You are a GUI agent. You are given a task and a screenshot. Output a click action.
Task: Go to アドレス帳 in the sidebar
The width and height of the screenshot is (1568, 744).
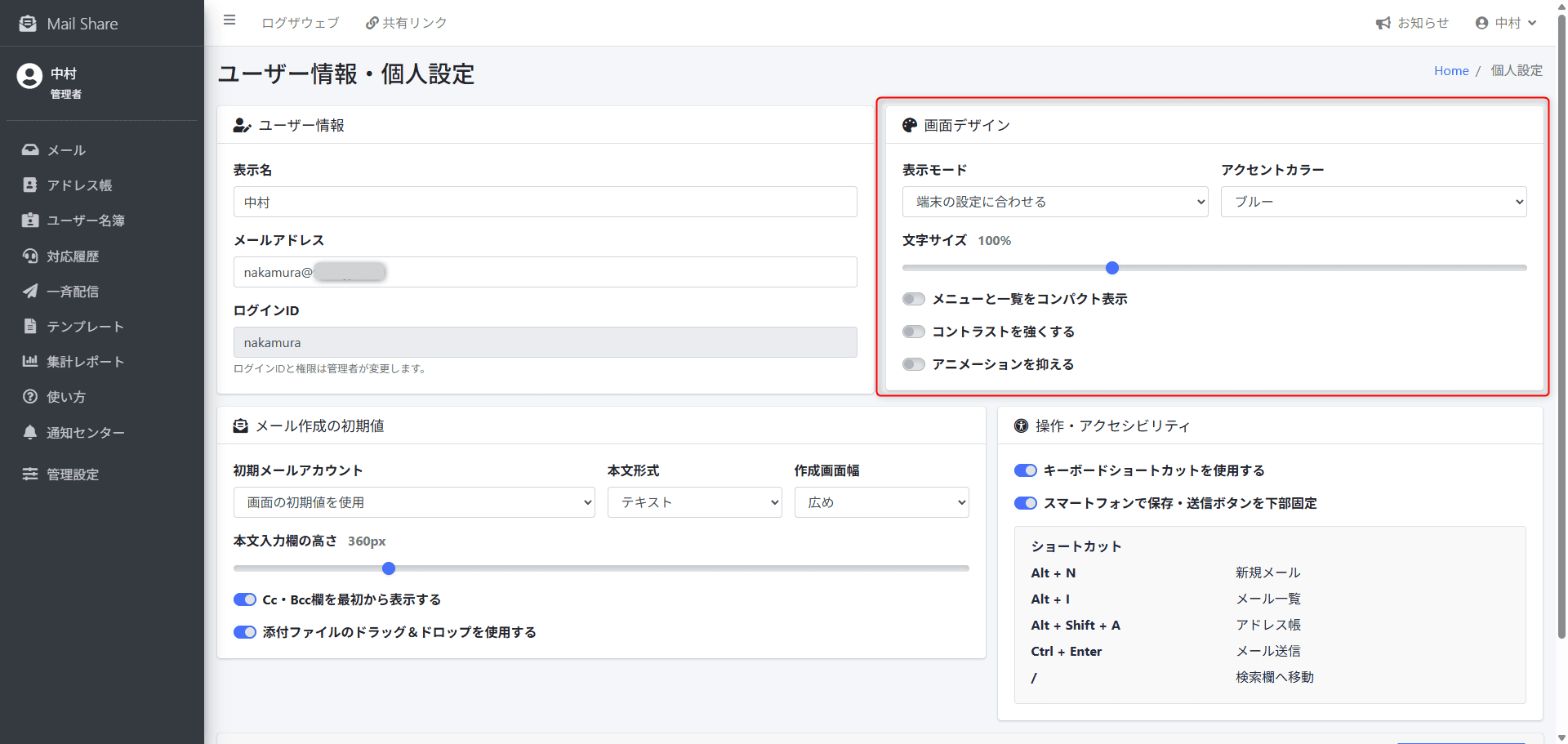click(x=102, y=185)
